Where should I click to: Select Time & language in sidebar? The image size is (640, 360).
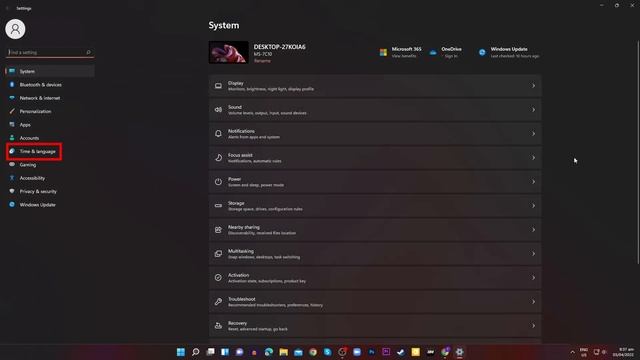click(37, 151)
